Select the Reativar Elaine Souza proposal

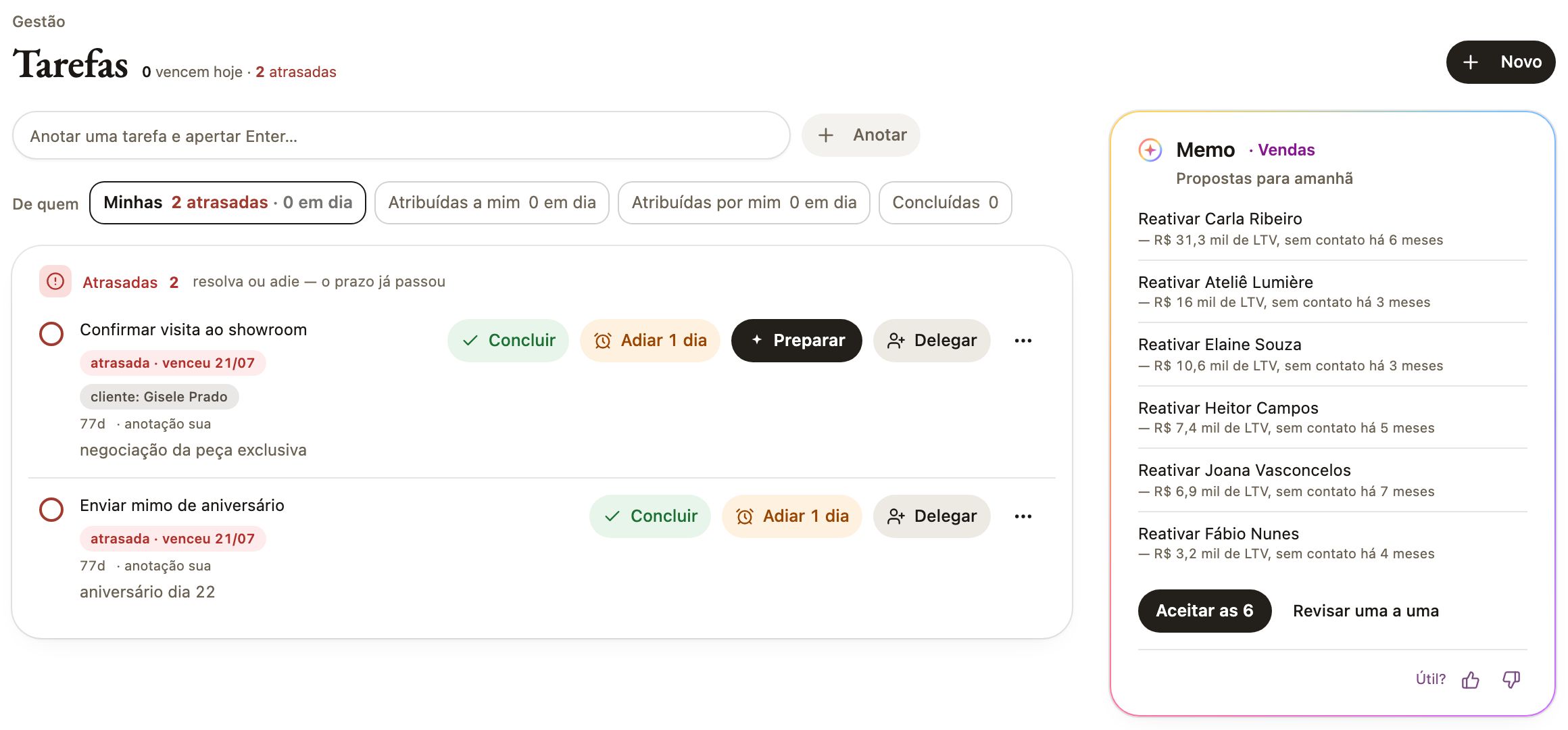click(1332, 355)
